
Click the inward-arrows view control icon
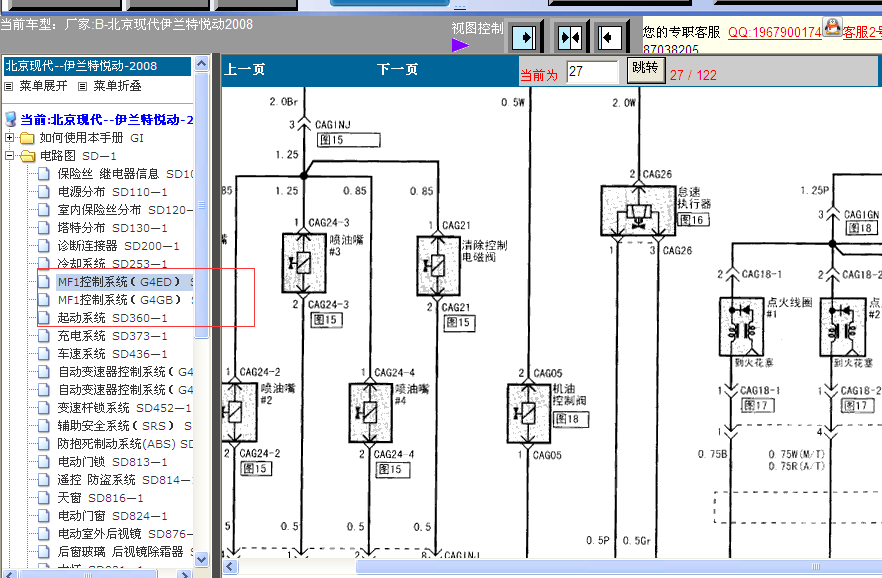(570, 38)
